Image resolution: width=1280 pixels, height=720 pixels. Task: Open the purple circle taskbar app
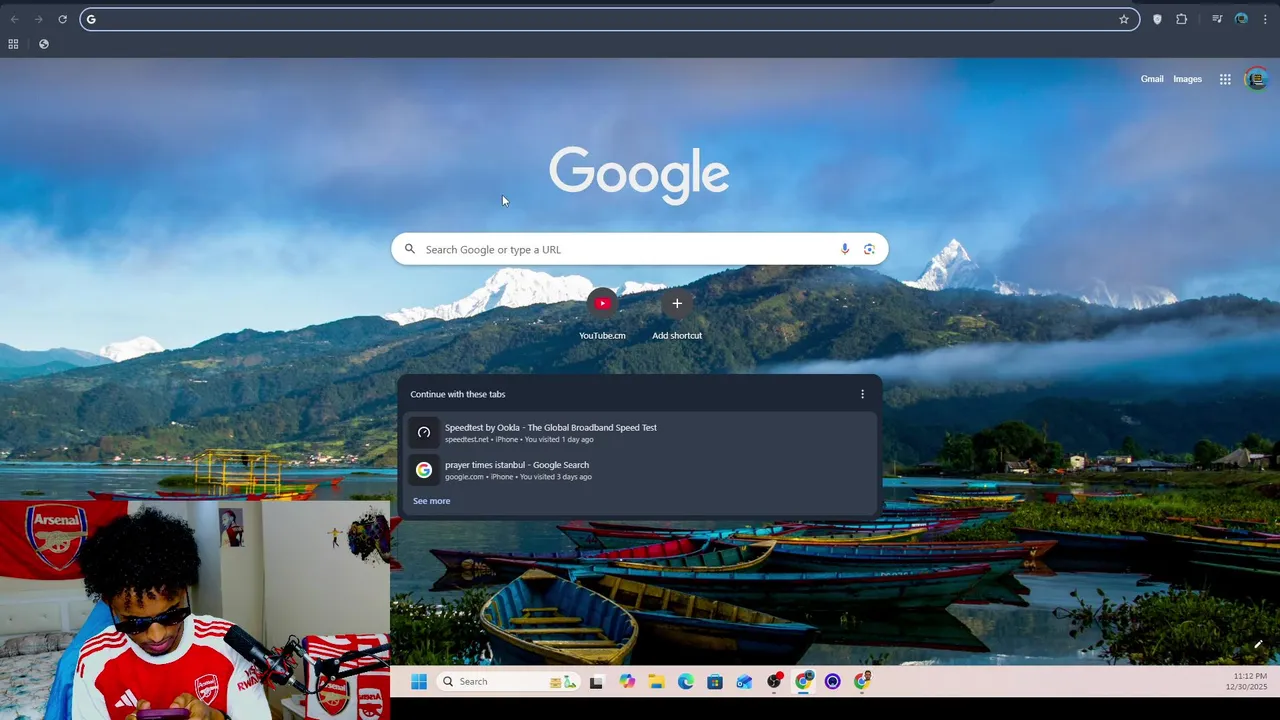coord(833,682)
